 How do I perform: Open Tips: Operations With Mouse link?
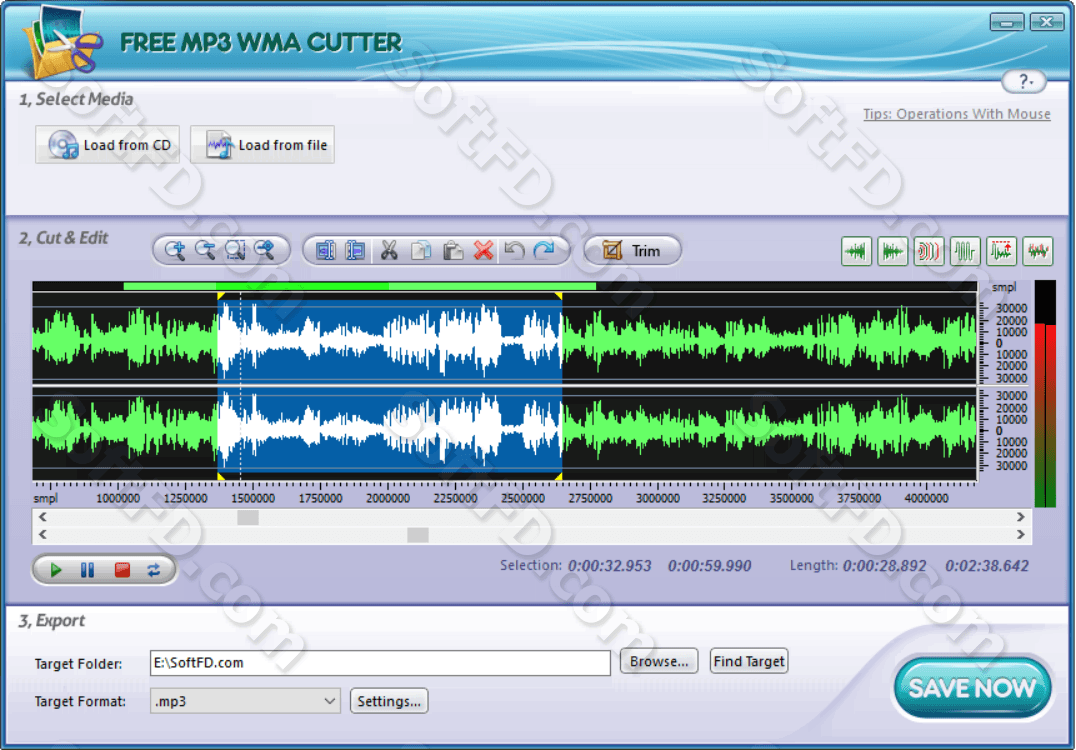click(956, 114)
